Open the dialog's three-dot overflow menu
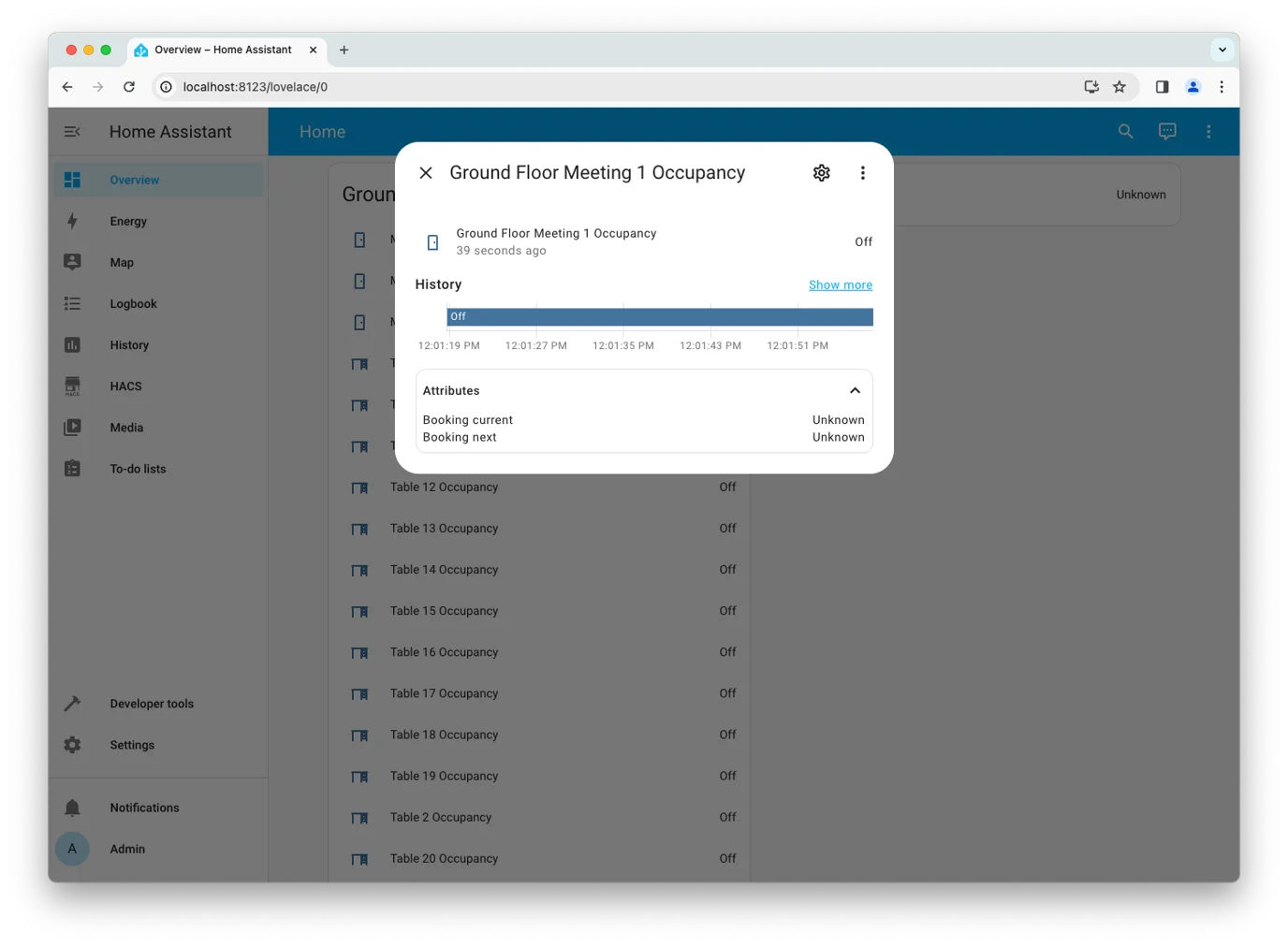The width and height of the screenshot is (1288, 946). 862,173
